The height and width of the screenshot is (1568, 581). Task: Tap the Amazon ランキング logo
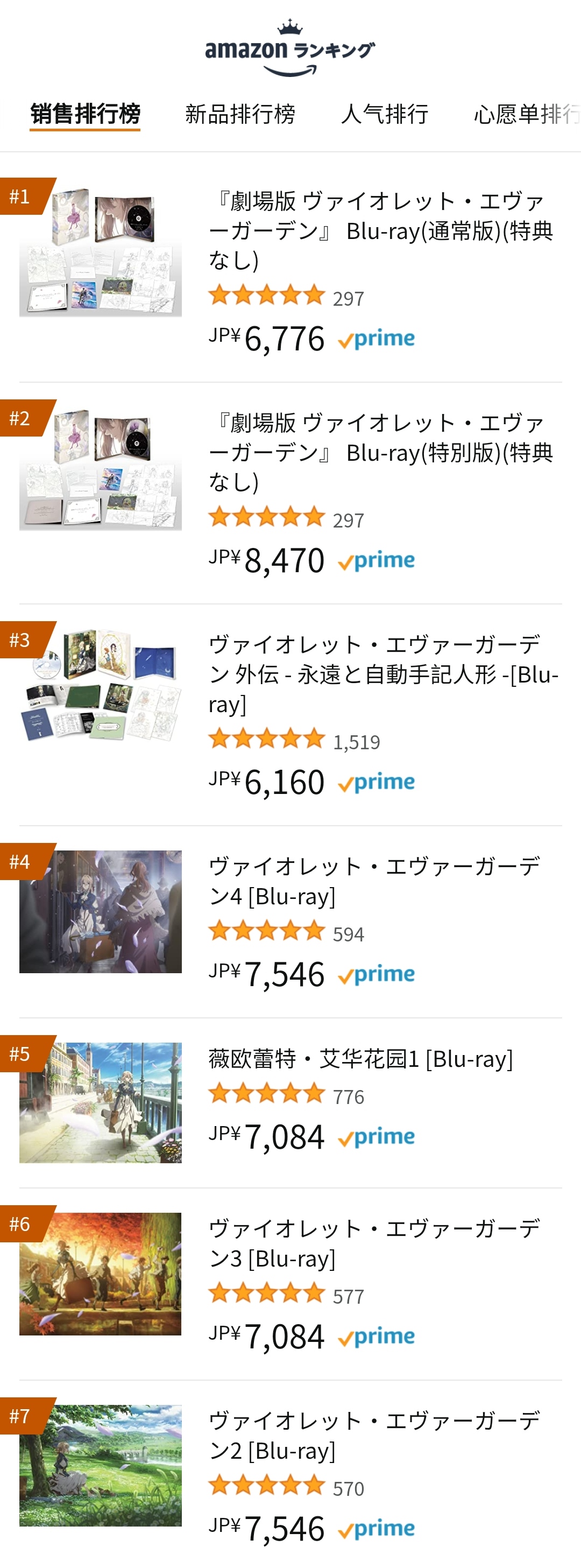pos(290,48)
